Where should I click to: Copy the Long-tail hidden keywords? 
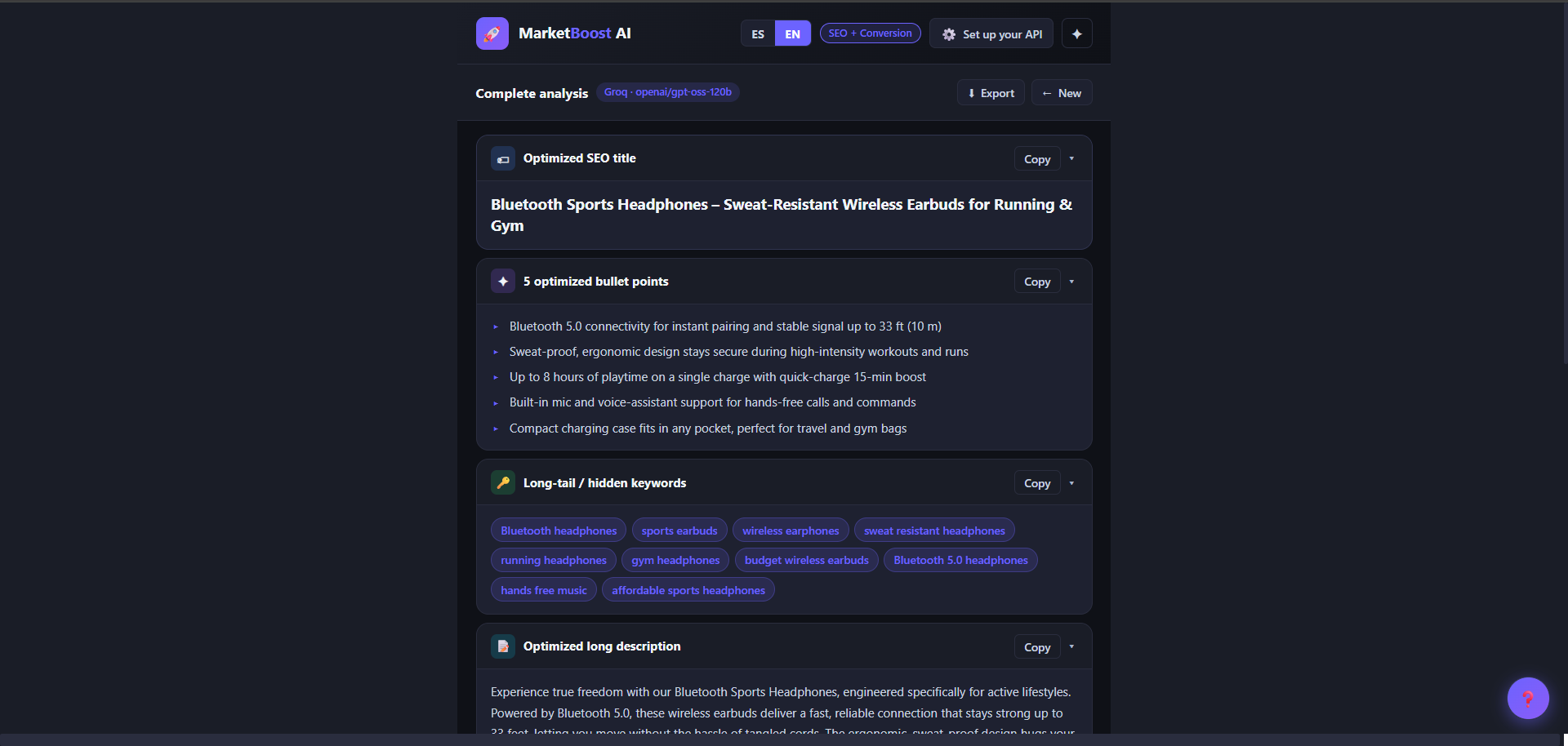tap(1037, 482)
